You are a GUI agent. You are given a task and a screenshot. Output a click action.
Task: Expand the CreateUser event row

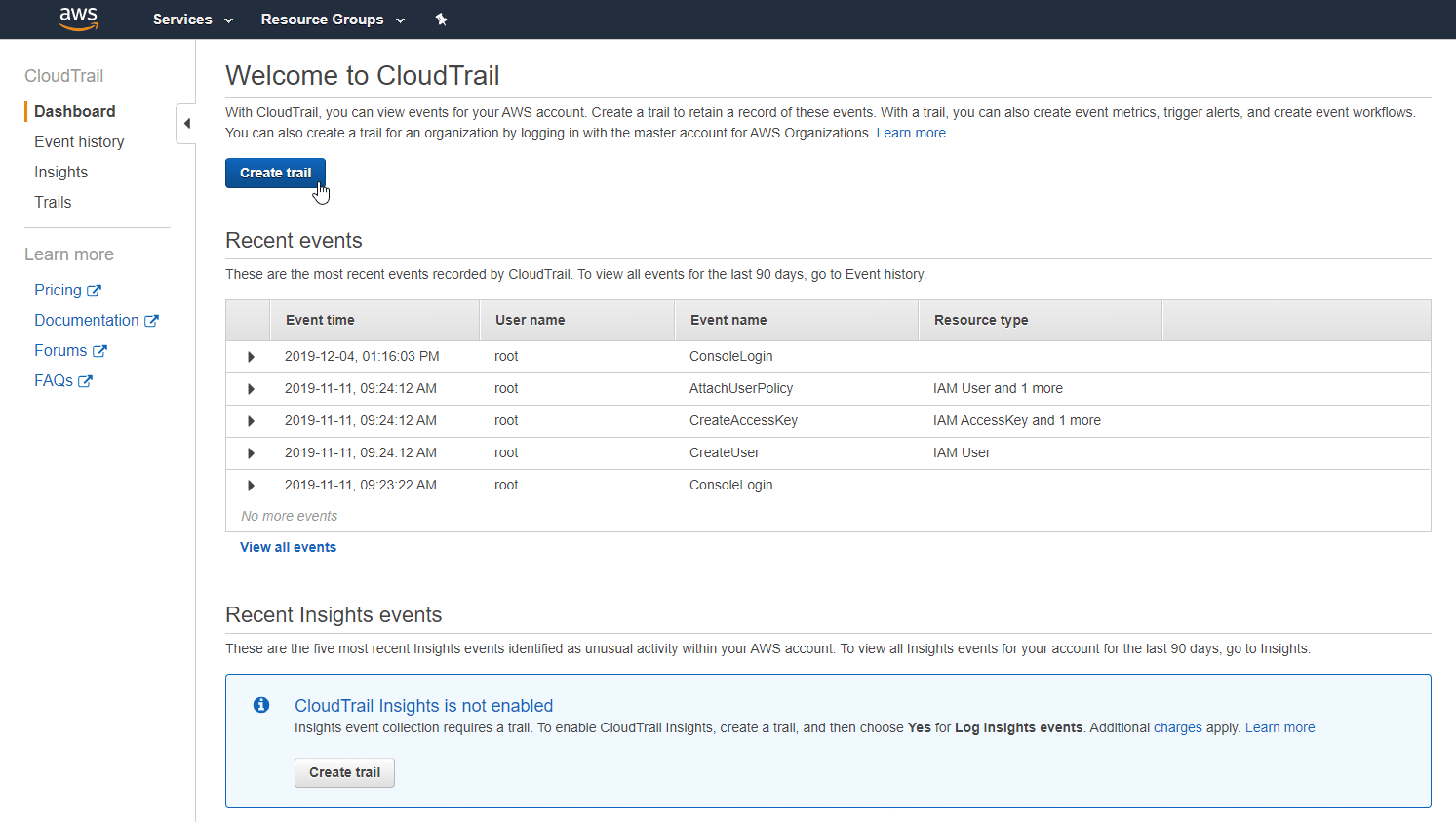point(250,452)
